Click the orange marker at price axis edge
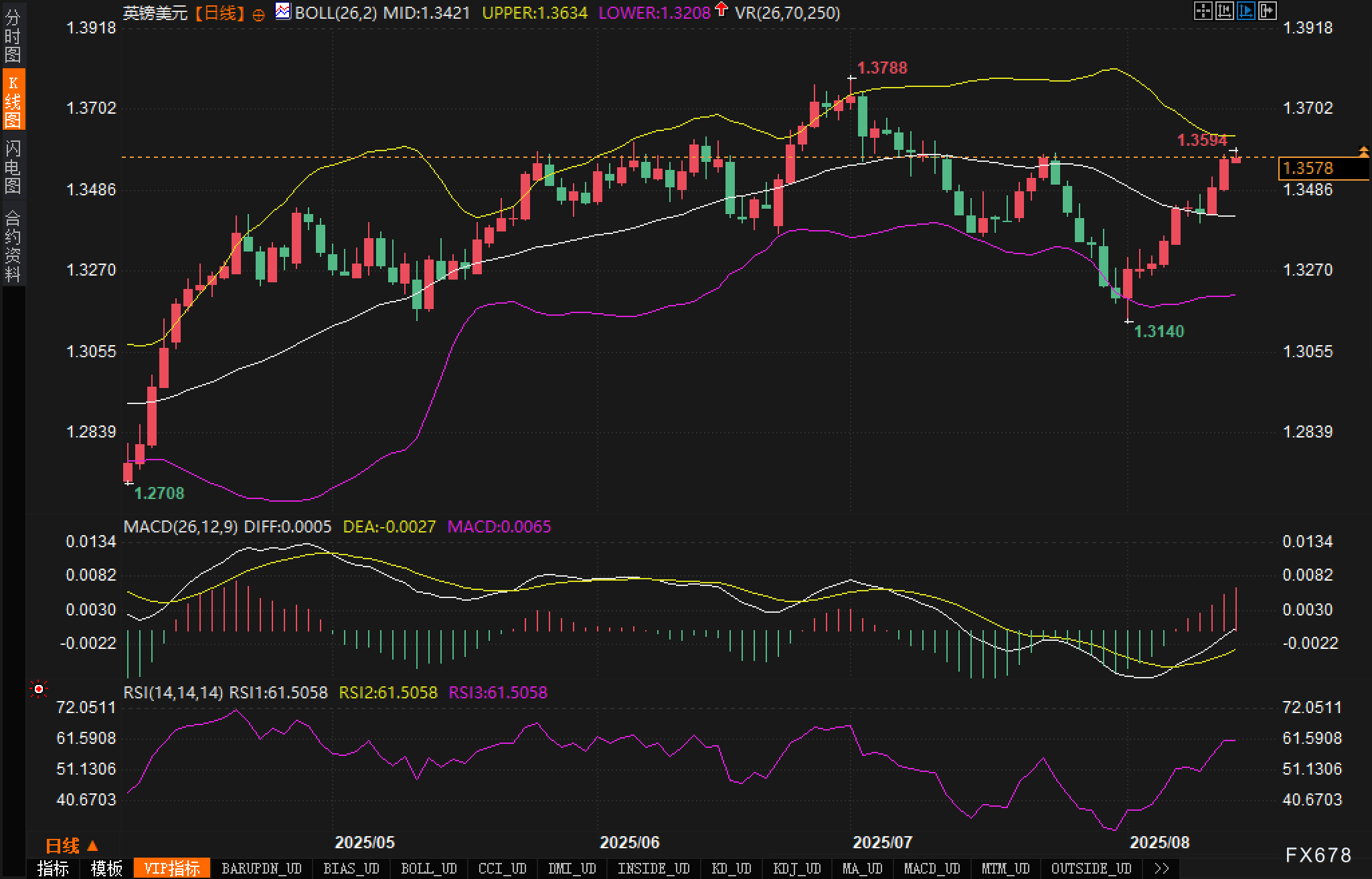The image size is (1372, 879). [x=1363, y=151]
